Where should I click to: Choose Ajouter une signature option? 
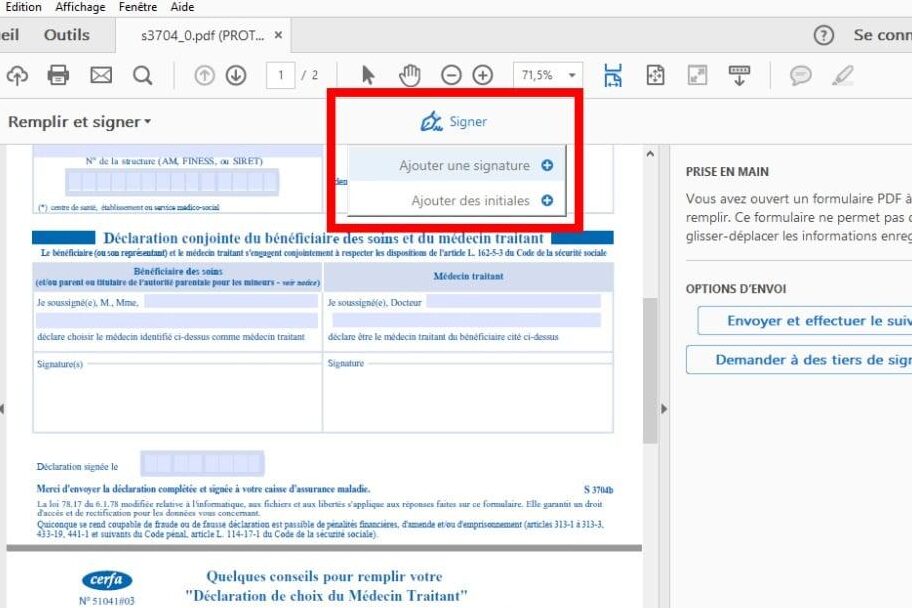pyautogui.click(x=457, y=165)
